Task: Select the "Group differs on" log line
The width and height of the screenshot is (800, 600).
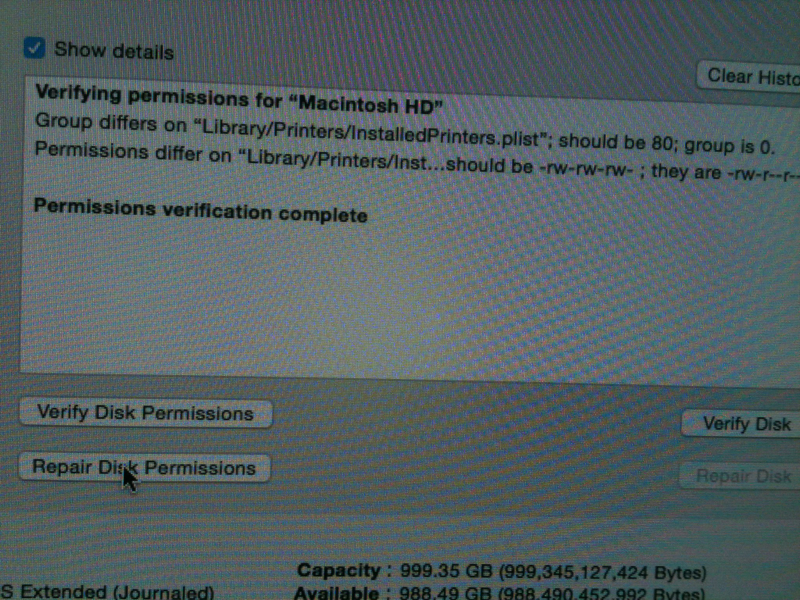Action: [405, 134]
